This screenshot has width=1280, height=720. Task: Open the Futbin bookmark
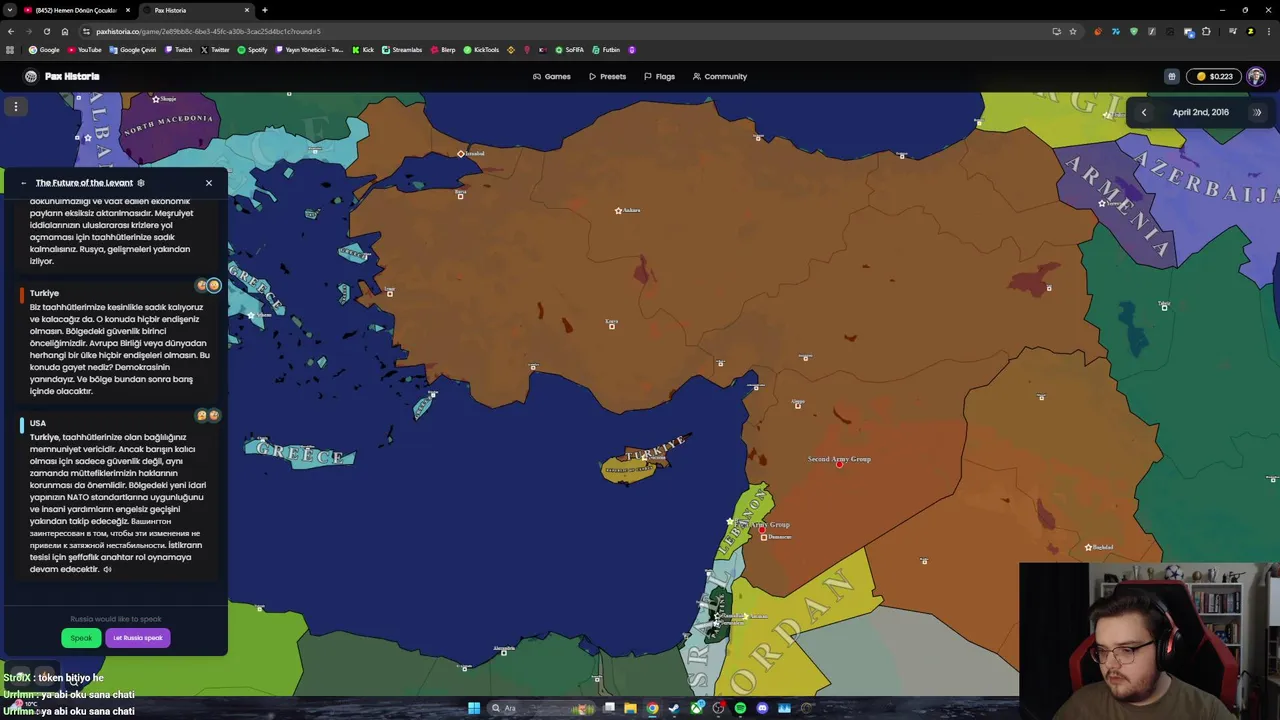click(606, 49)
